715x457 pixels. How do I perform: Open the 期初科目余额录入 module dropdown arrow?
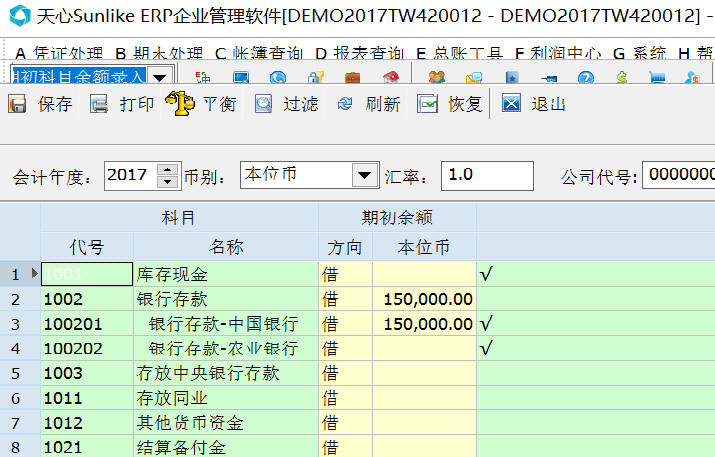click(x=159, y=77)
